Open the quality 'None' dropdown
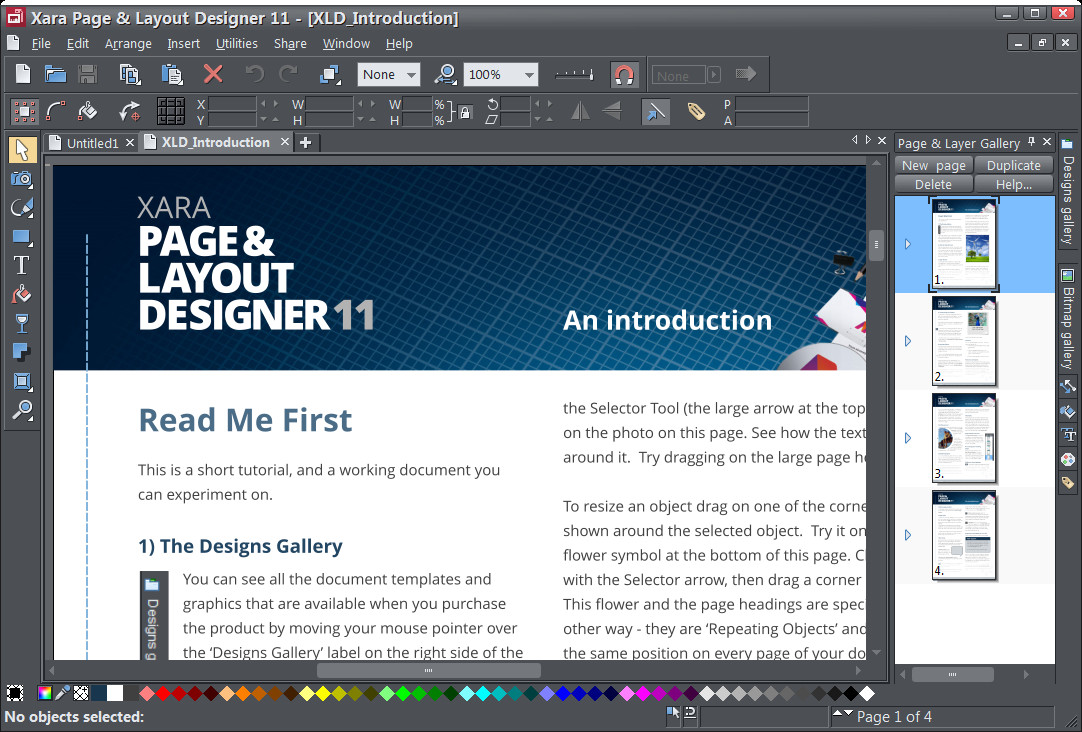The width and height of the screenshot is (1082, 732). [x=388, y=75]
